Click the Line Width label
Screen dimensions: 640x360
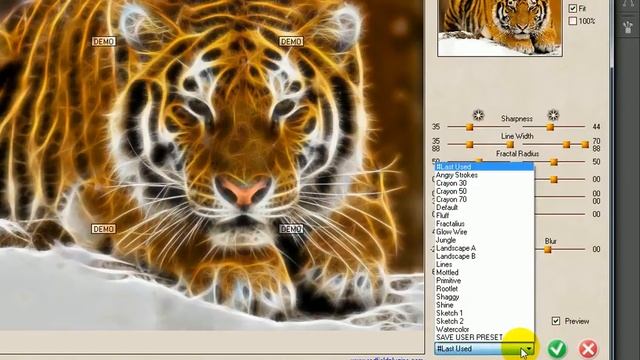[x=517, y=136]
